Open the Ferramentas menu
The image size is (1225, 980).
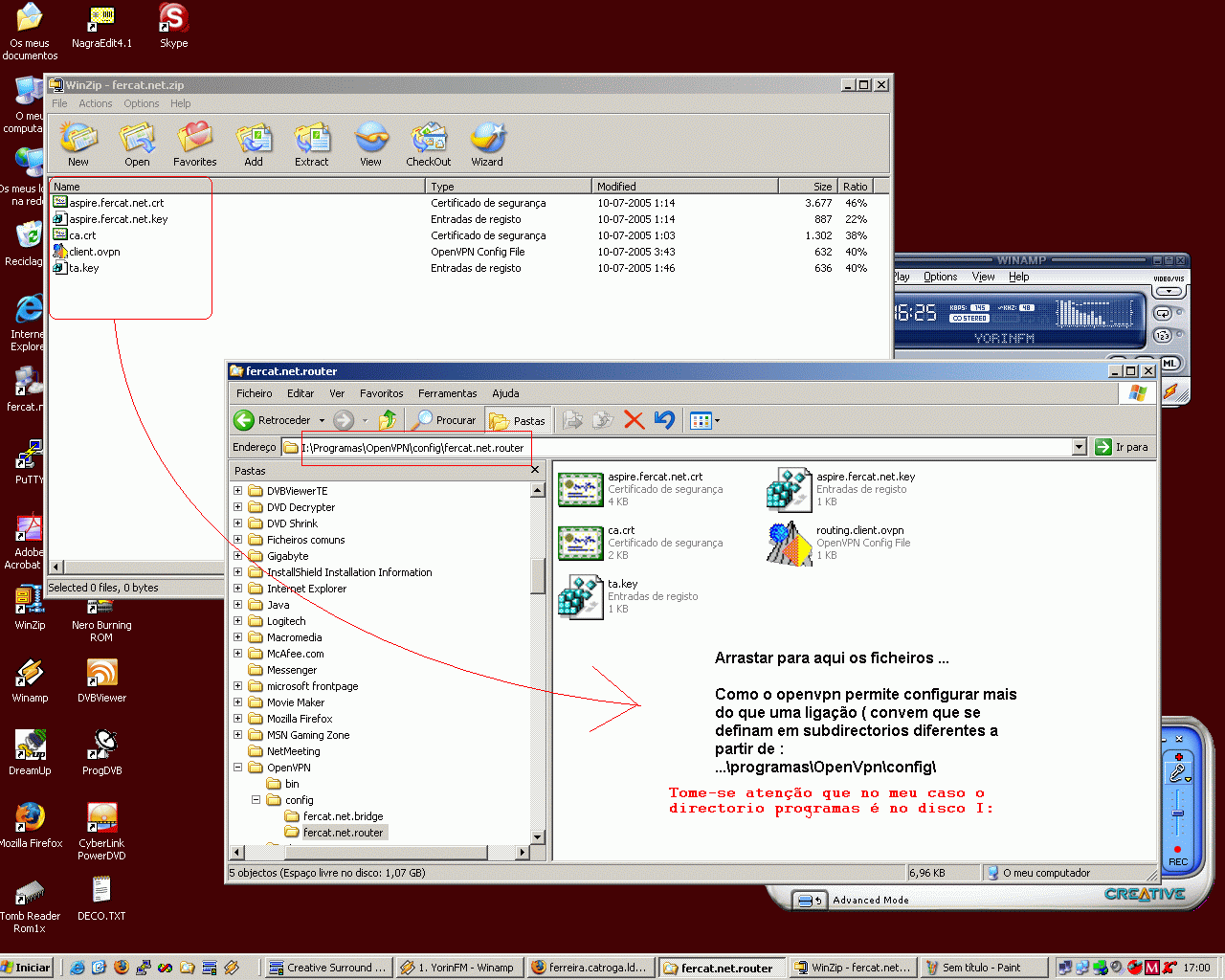click(447, 393)
